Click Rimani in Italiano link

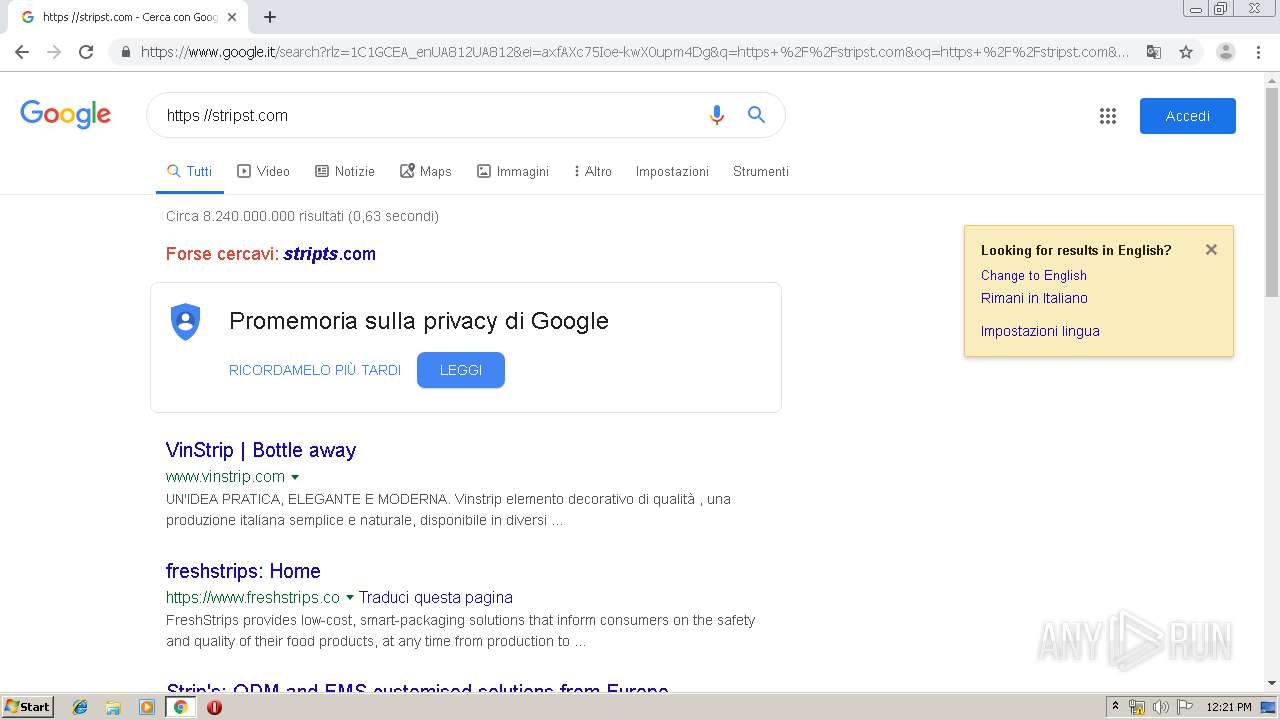pyautogui.click(x=1034, y=298)
